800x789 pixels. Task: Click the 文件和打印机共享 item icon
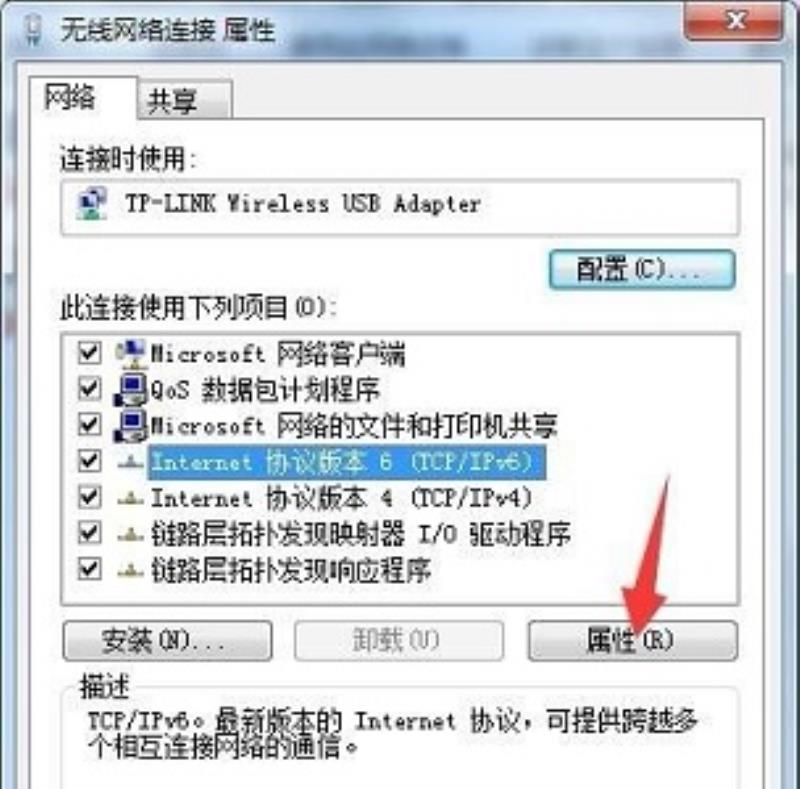(131, 426)
